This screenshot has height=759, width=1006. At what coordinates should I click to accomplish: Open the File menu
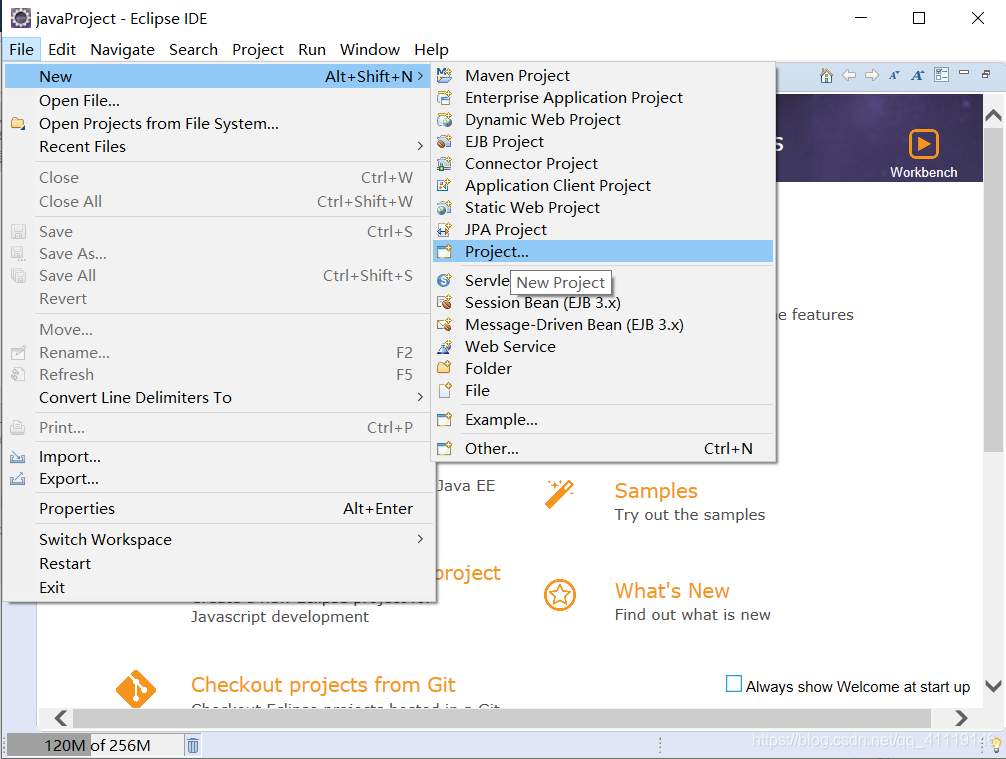click(21, 49)
